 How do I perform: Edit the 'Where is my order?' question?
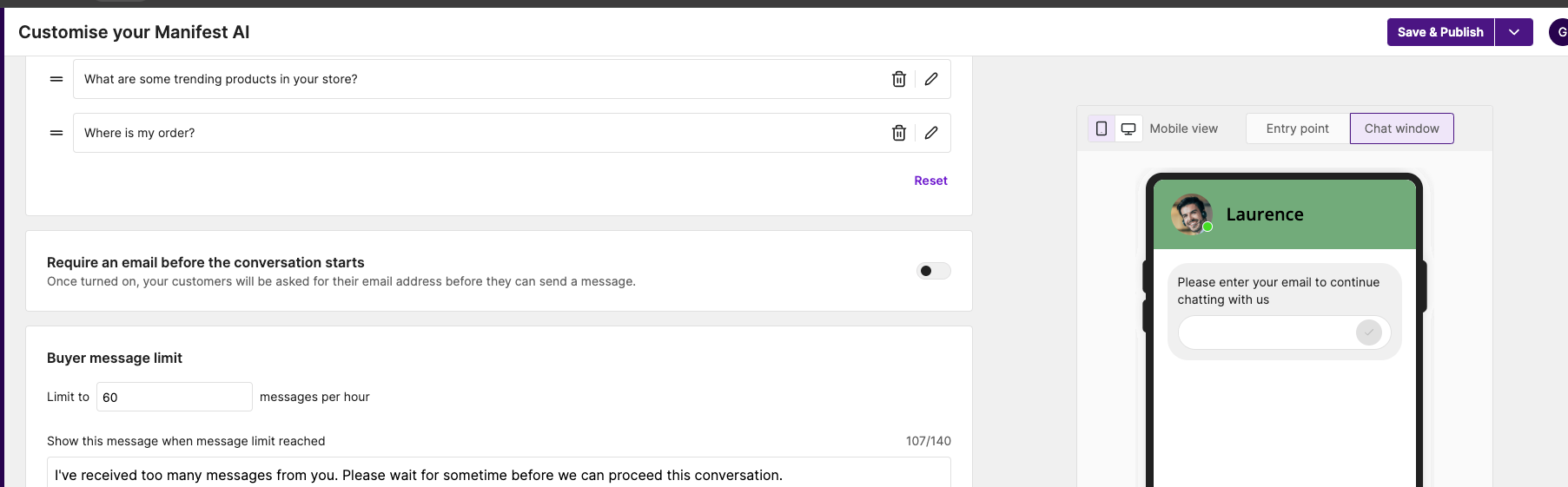(x=931, y=133)
